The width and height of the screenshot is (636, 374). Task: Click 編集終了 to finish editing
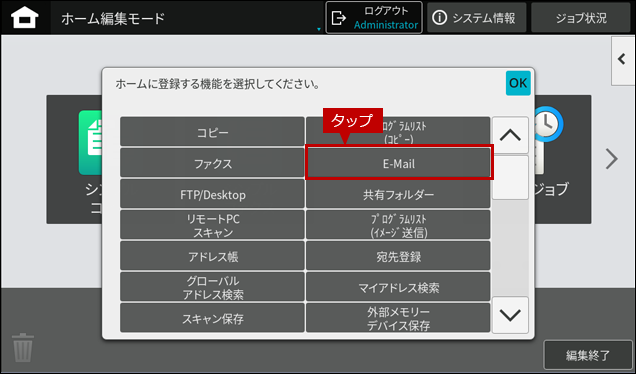(588, 355)
